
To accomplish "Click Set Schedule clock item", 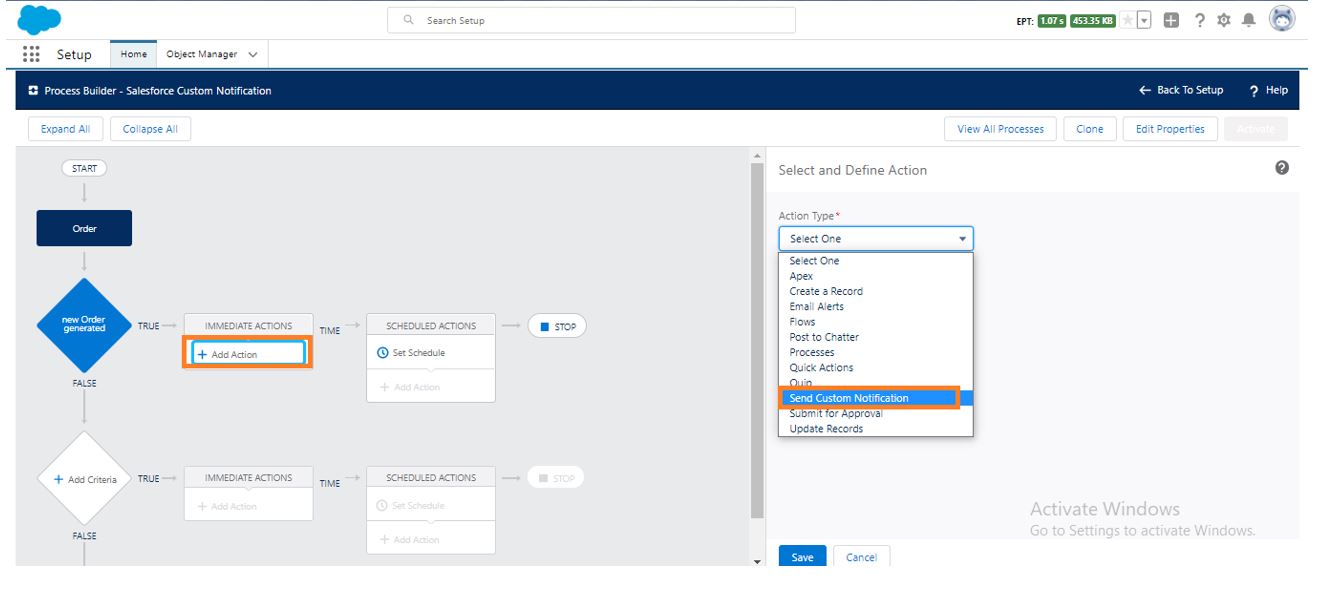I will (x=411, y=353).
